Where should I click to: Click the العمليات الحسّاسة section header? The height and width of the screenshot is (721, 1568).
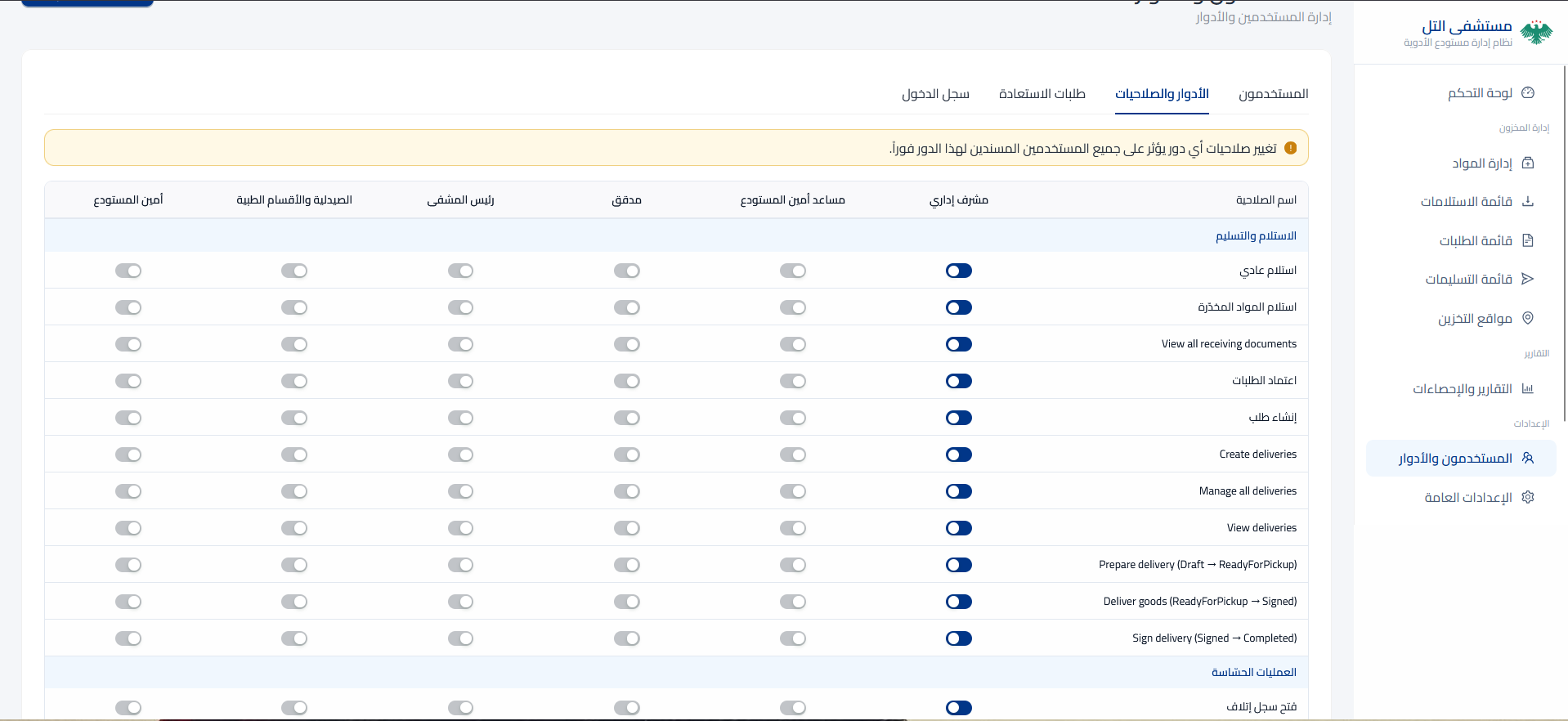pyautogui.click(x=1254, y=672)
